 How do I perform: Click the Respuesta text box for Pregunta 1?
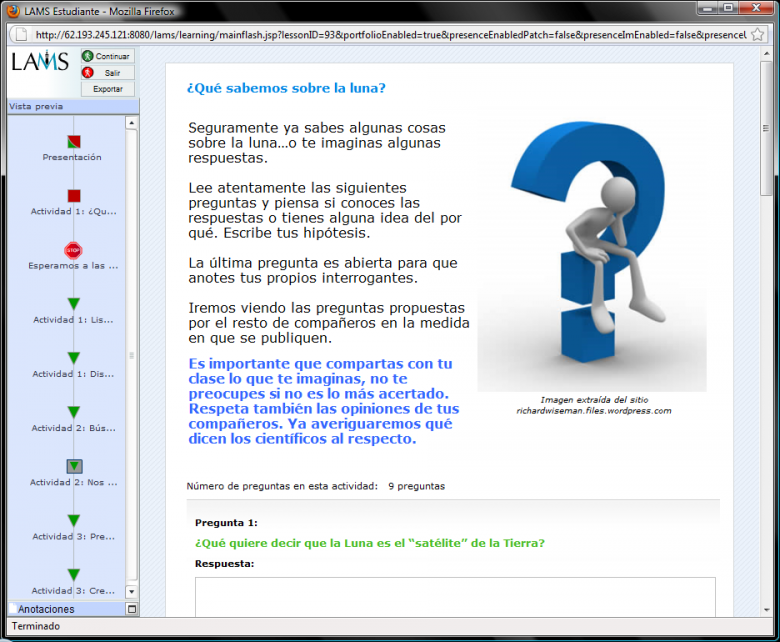pyautogui.click(x=455, y=597)
